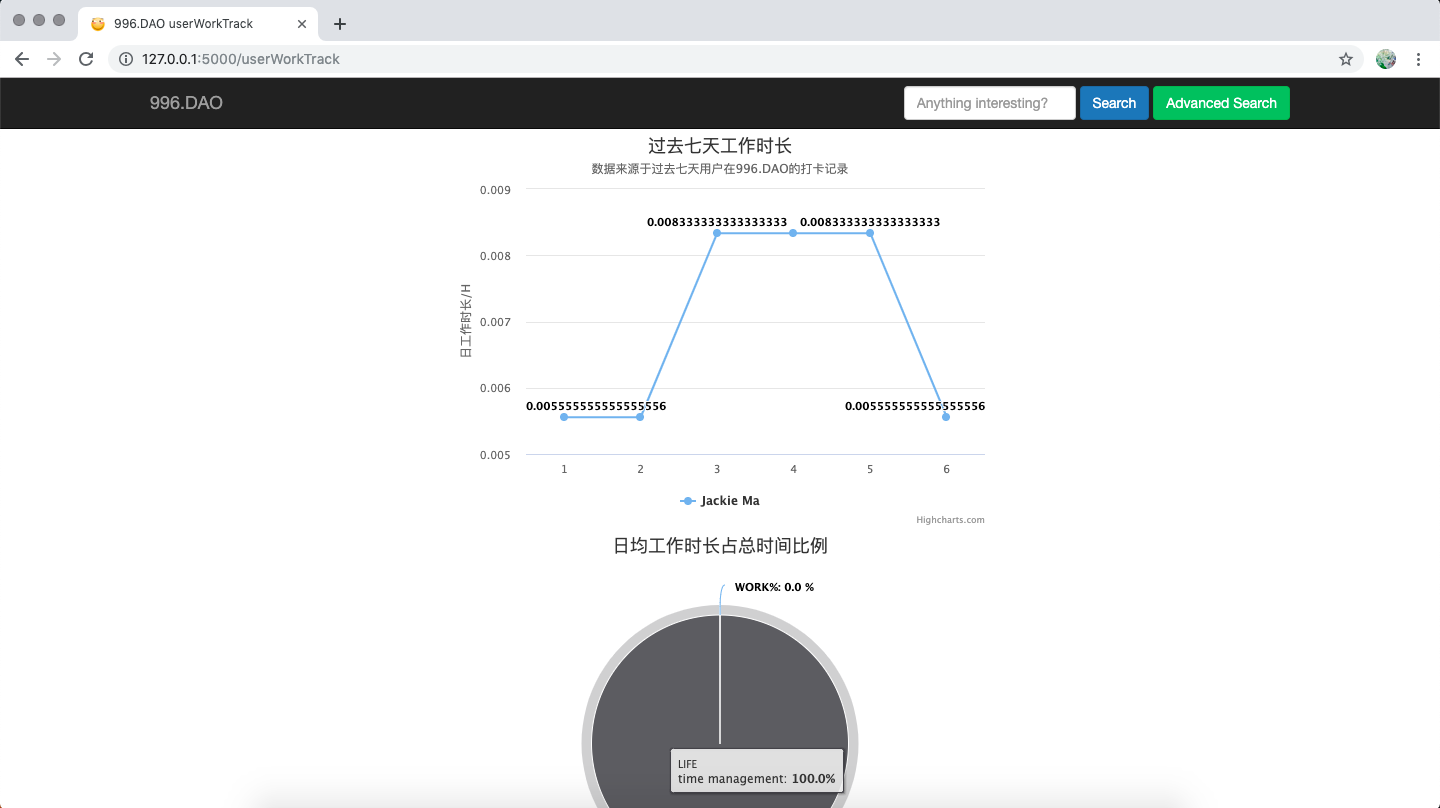Click the chart title '过去七天工作时长'
Screen dimensions: 1440x808
[x=720, y=146]
